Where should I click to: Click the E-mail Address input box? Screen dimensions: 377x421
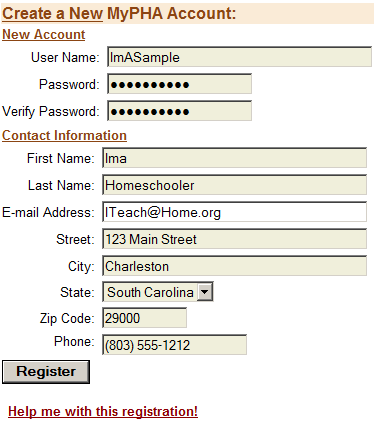click(x=234, y=212)
